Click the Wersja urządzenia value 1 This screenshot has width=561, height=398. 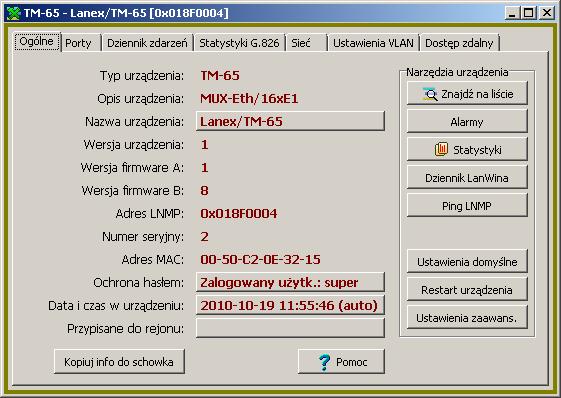point(204,145)
